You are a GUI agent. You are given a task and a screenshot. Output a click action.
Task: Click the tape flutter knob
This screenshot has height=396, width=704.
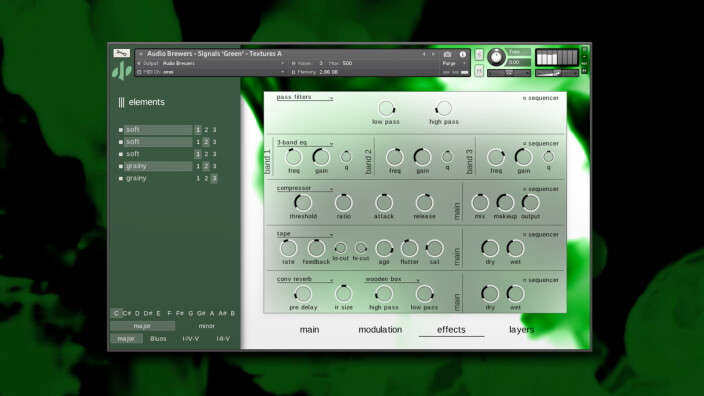pyautogui.click(x=409, y=248)
